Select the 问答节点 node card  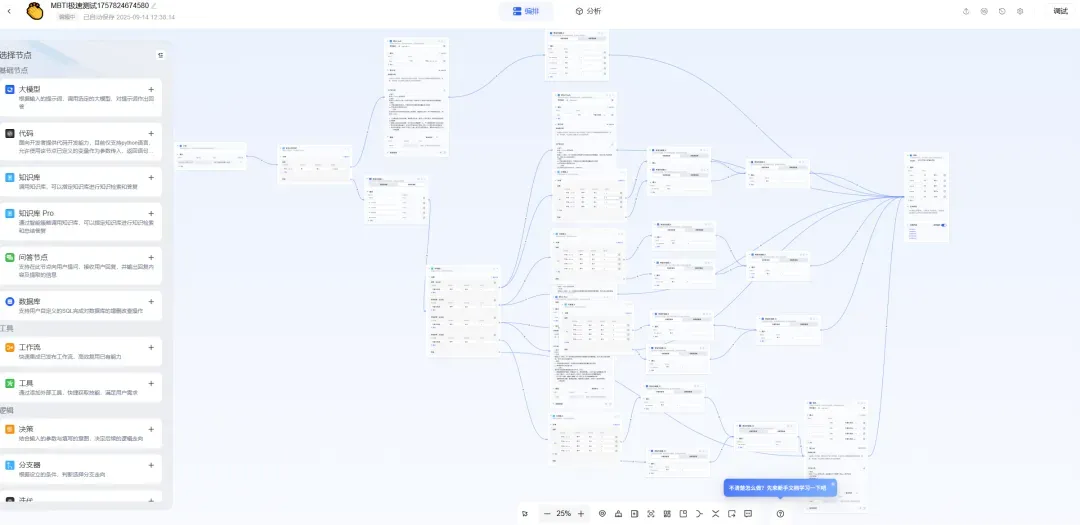tap(81, 266)
